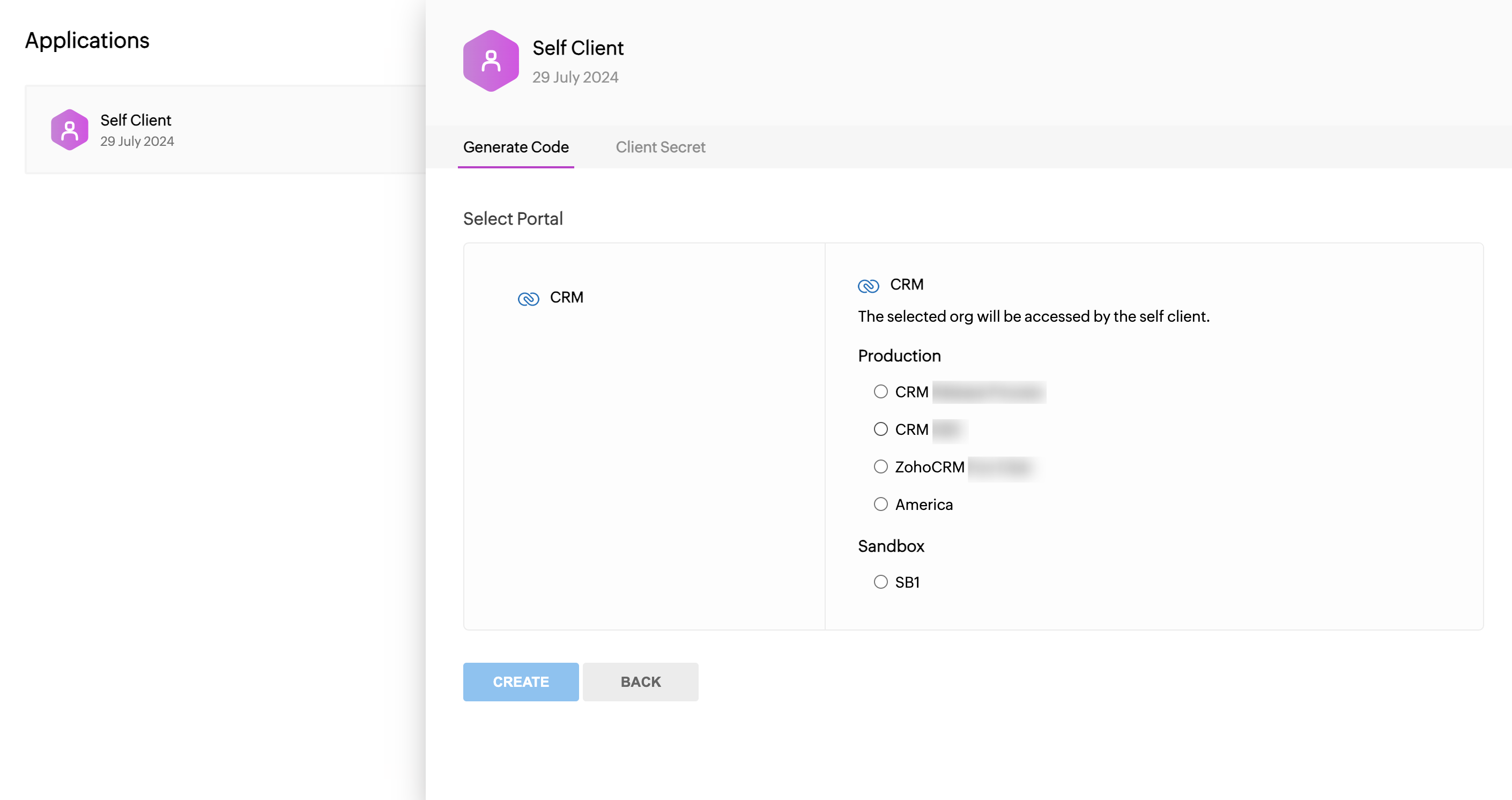Select the second CRM production radio option
The image size is (1512, 800).
click(x=880, y=429)
